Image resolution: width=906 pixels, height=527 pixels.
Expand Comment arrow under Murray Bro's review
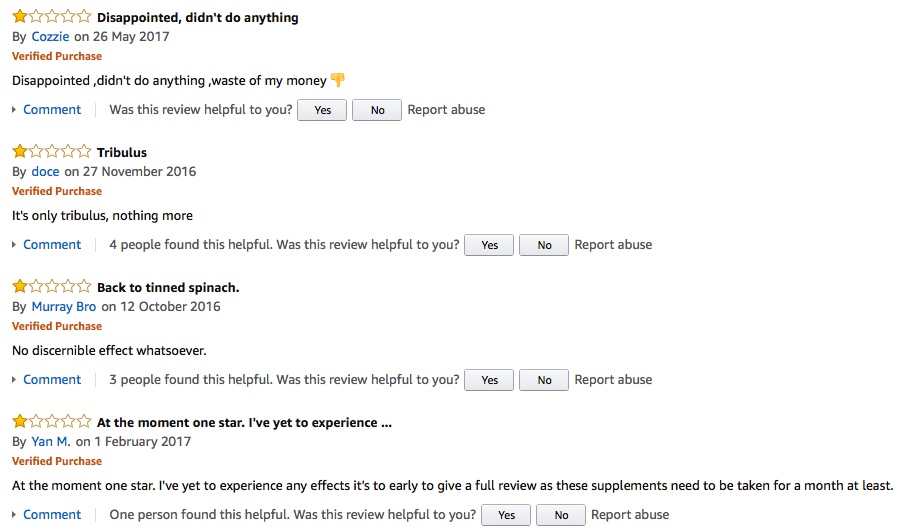pyautogui.click(x=14, y=380)
